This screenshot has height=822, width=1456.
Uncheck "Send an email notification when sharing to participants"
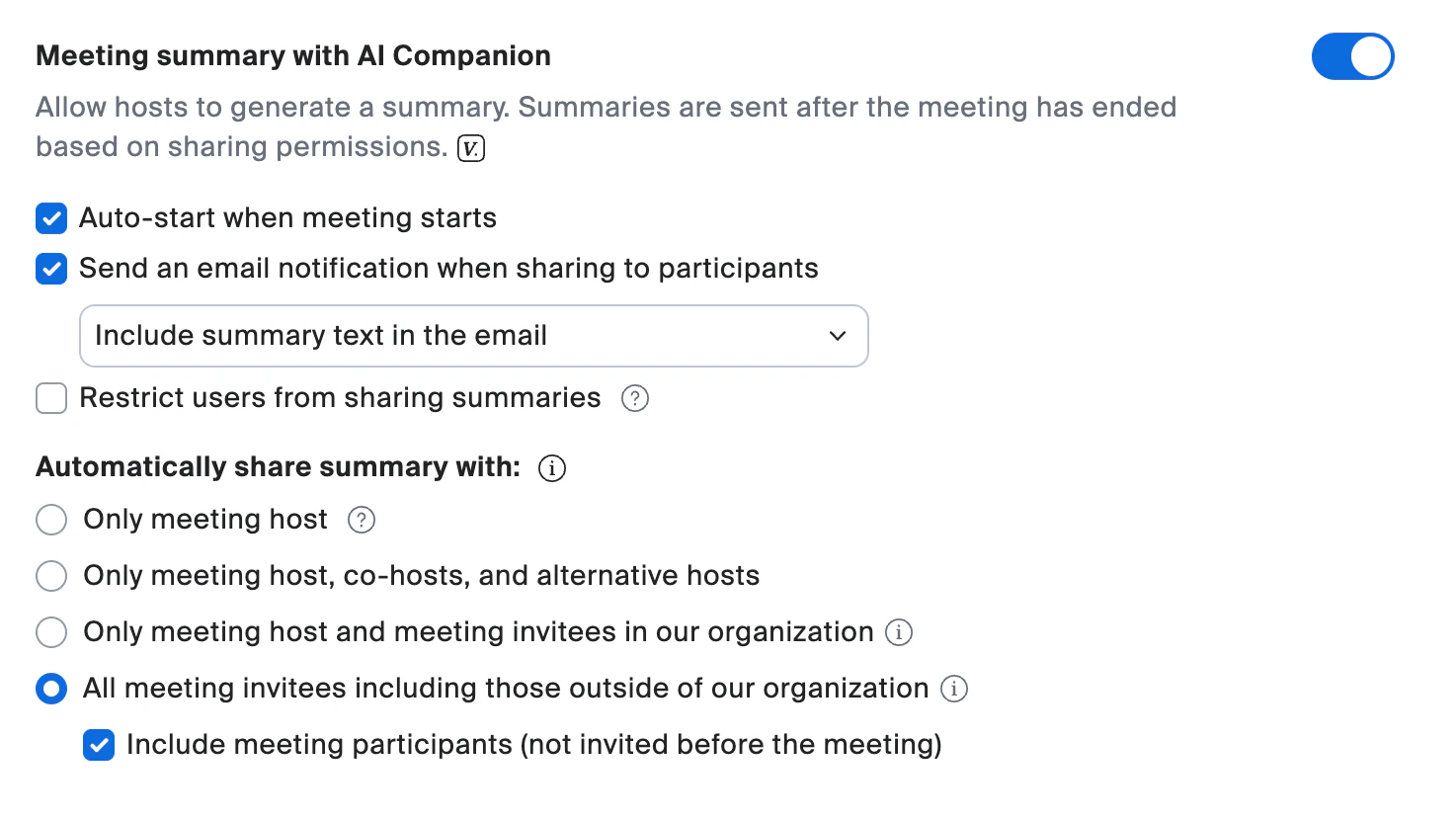50,268
